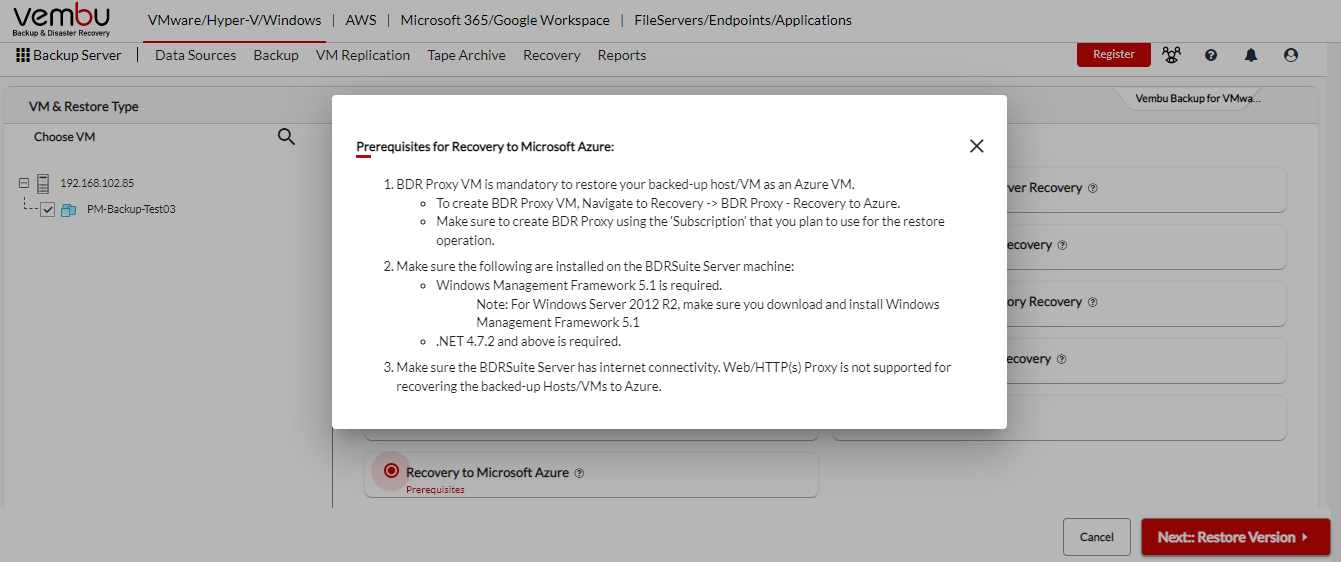1341x562 pixels.
Task: Switch to FileServers/Endpoints/Applications tab
Action: [x=743, y=20]
